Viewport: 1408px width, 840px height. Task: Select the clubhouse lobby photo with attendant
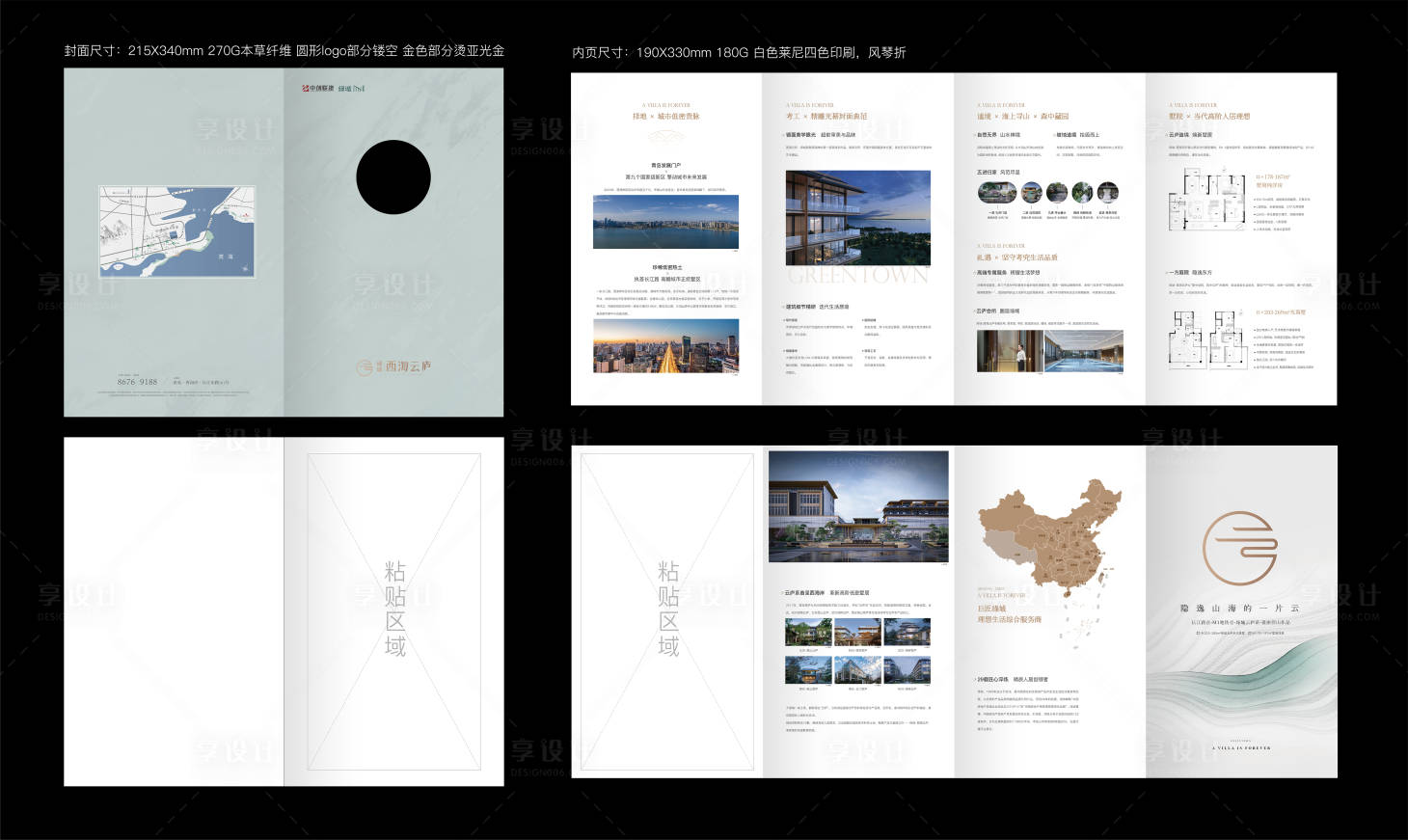click(x=1010, y=351)
